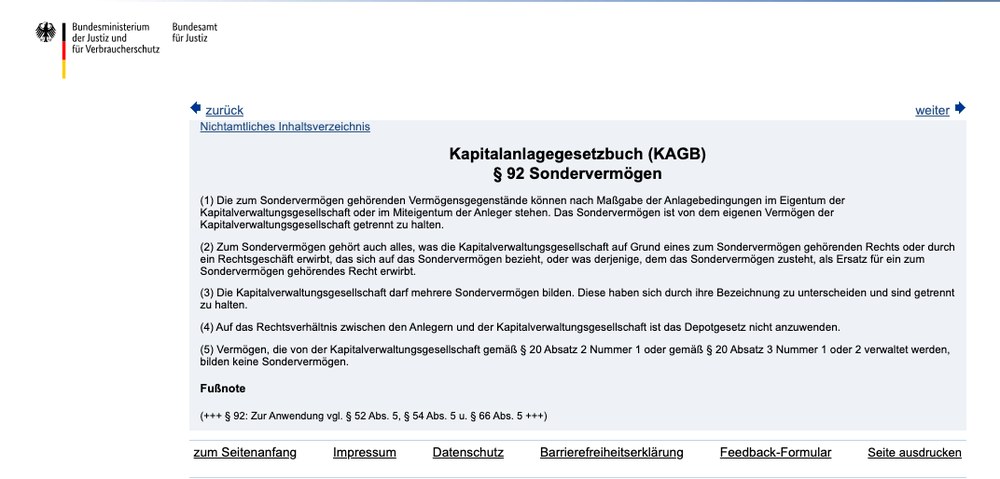Go to next section via weiter link
The image size is (1000, 479).
(x=932, y=110)
